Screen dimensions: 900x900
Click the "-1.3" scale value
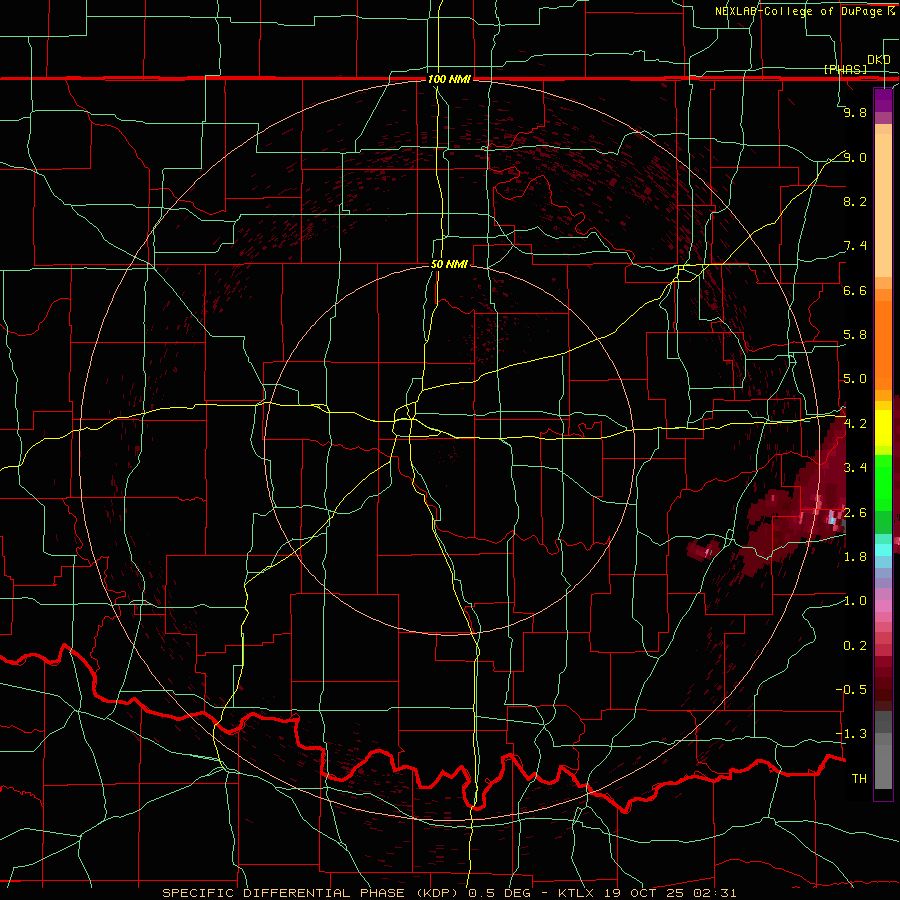click(852, 734)
